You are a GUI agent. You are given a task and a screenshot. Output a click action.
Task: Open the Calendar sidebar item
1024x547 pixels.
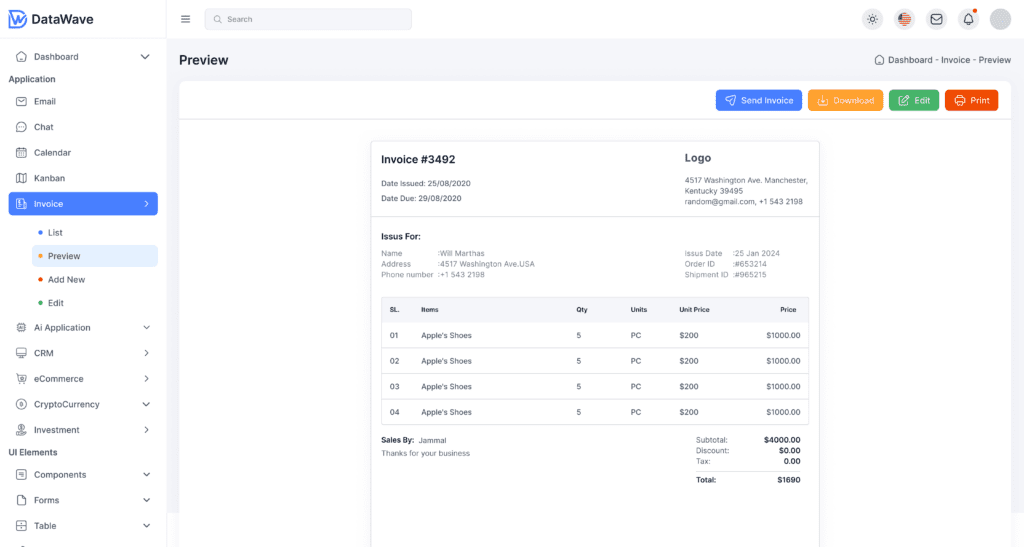52,153
